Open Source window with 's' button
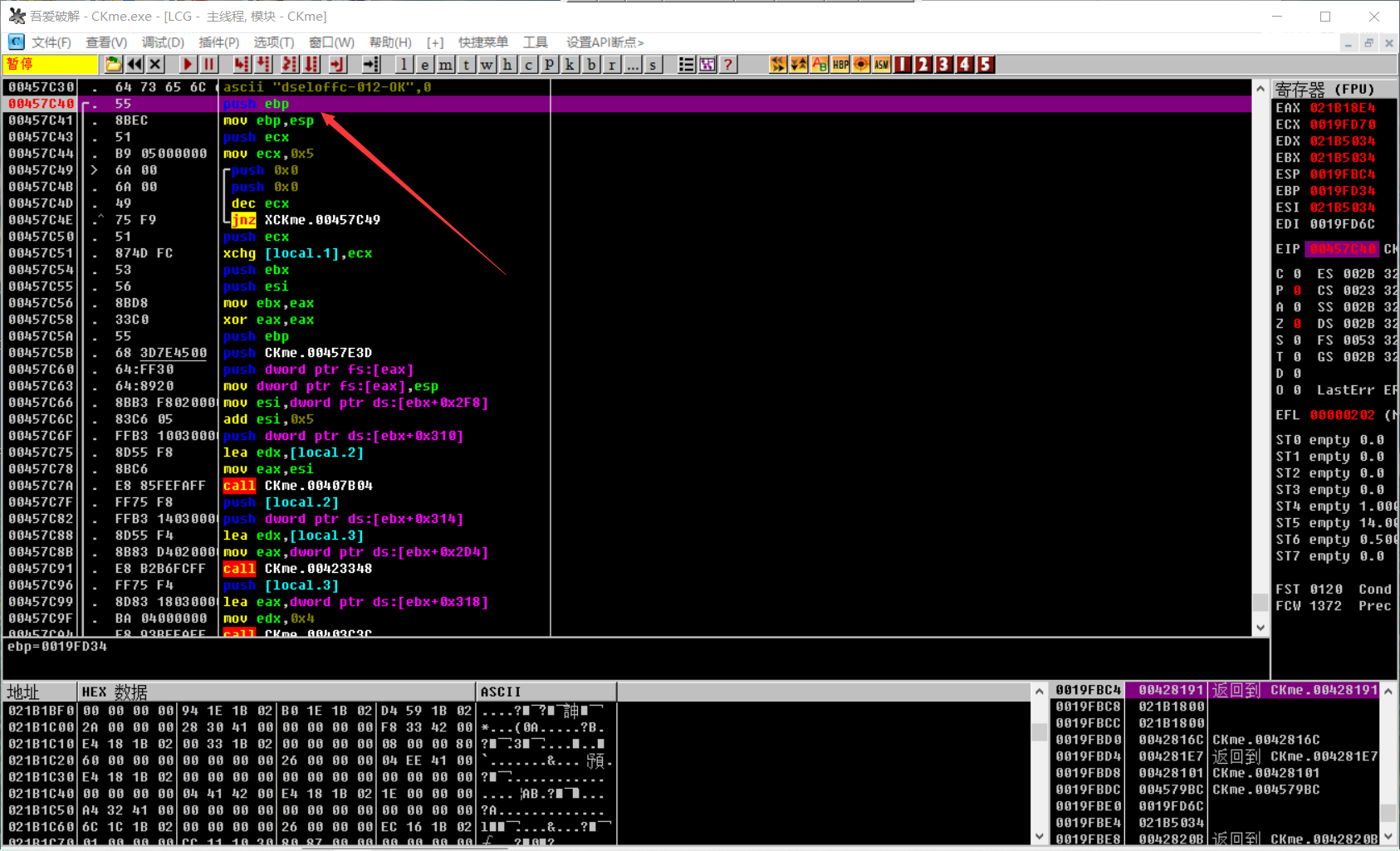Viewport: 1400px width, 851px height. point(653,65)
